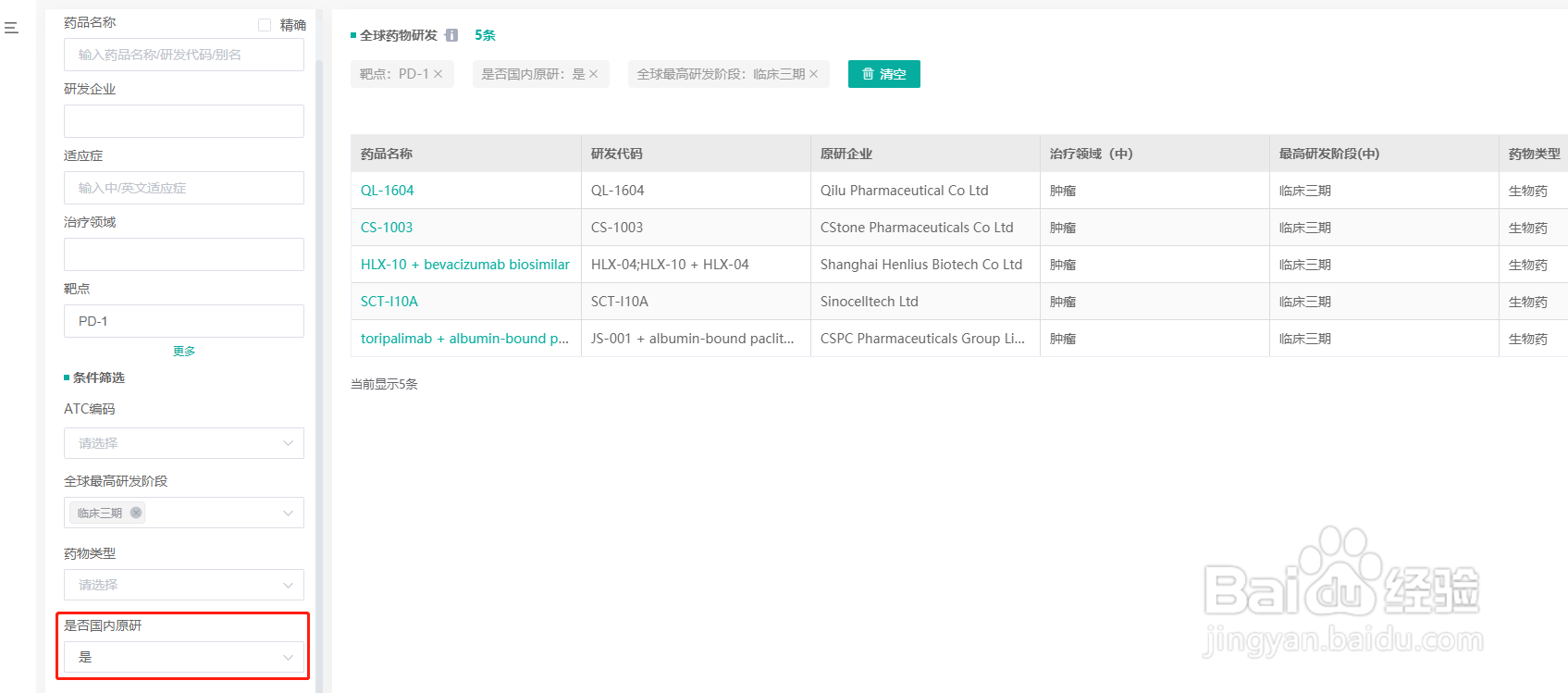The height and width of the screenshot is (693, 1568).
Task: Click the Sinocelltech Ltd cell
Action: pyautogui.click(x=925, y=302)
